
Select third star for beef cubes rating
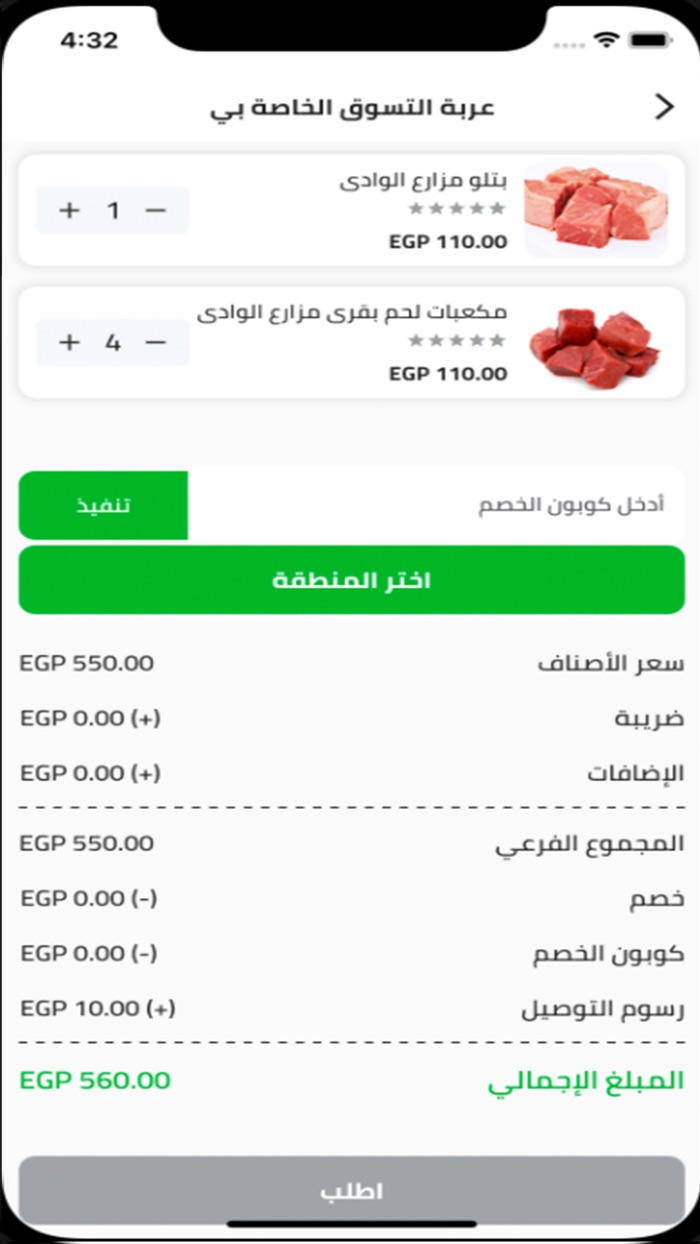tap(456, 340)
